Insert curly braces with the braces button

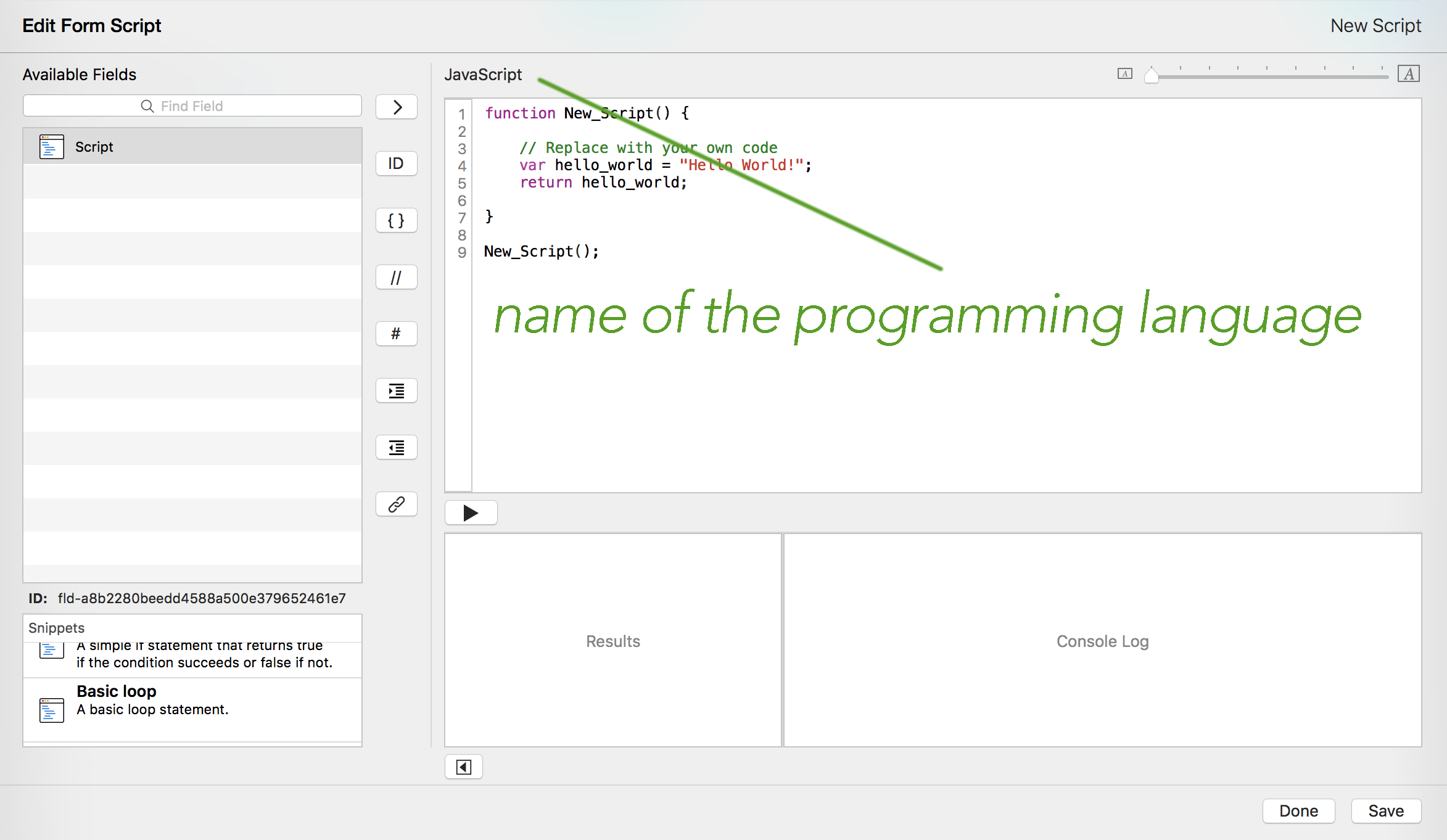397,221
